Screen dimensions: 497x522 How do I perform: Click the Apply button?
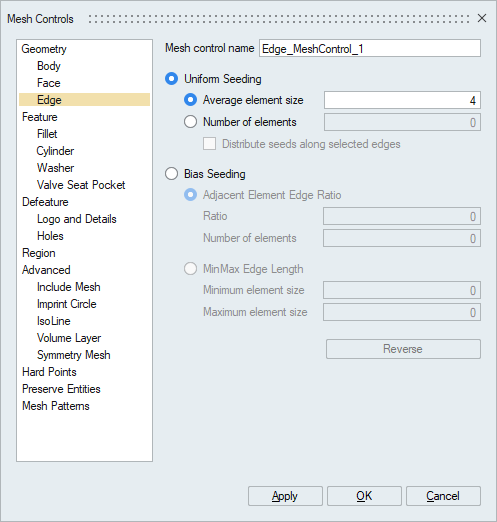click(x=285, y=496)
